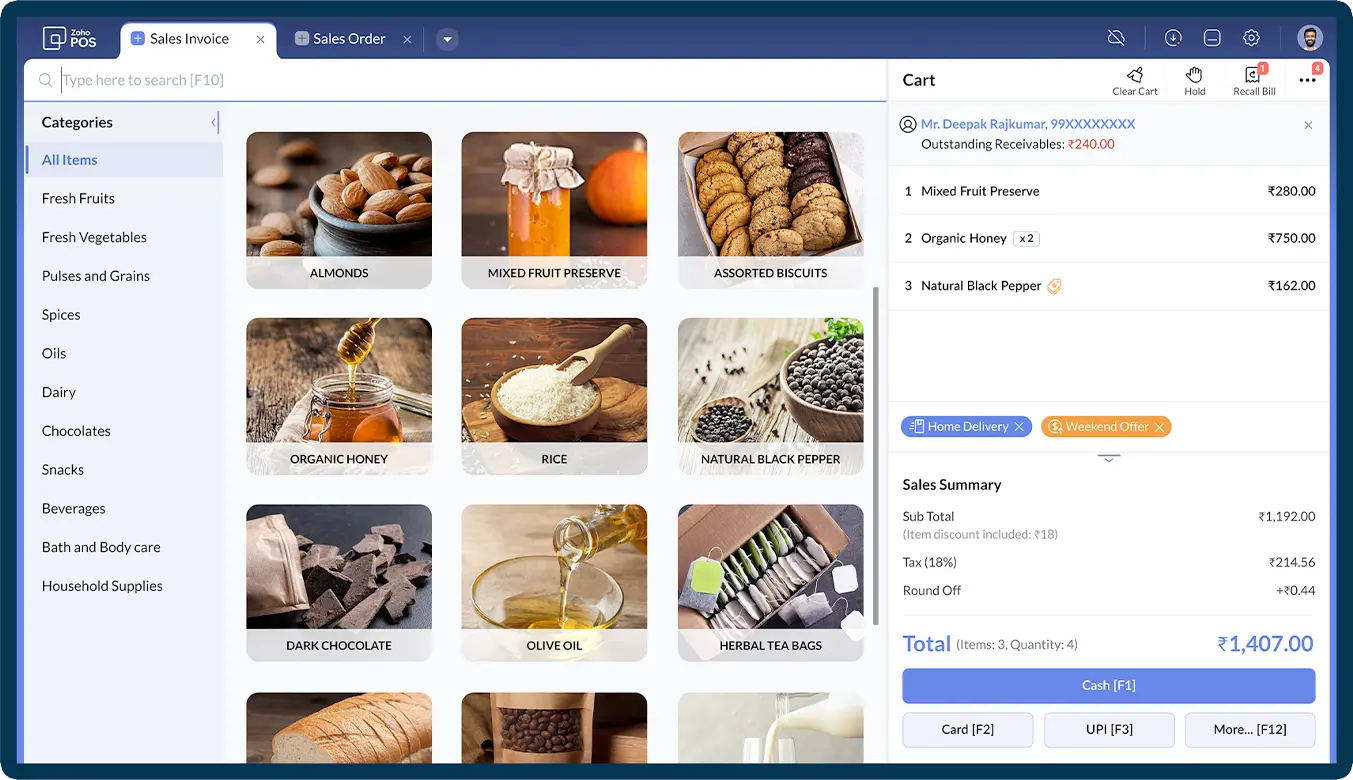Screen dimensions: 1353x780
Task: Open the Dairy category
Action: 125,392
